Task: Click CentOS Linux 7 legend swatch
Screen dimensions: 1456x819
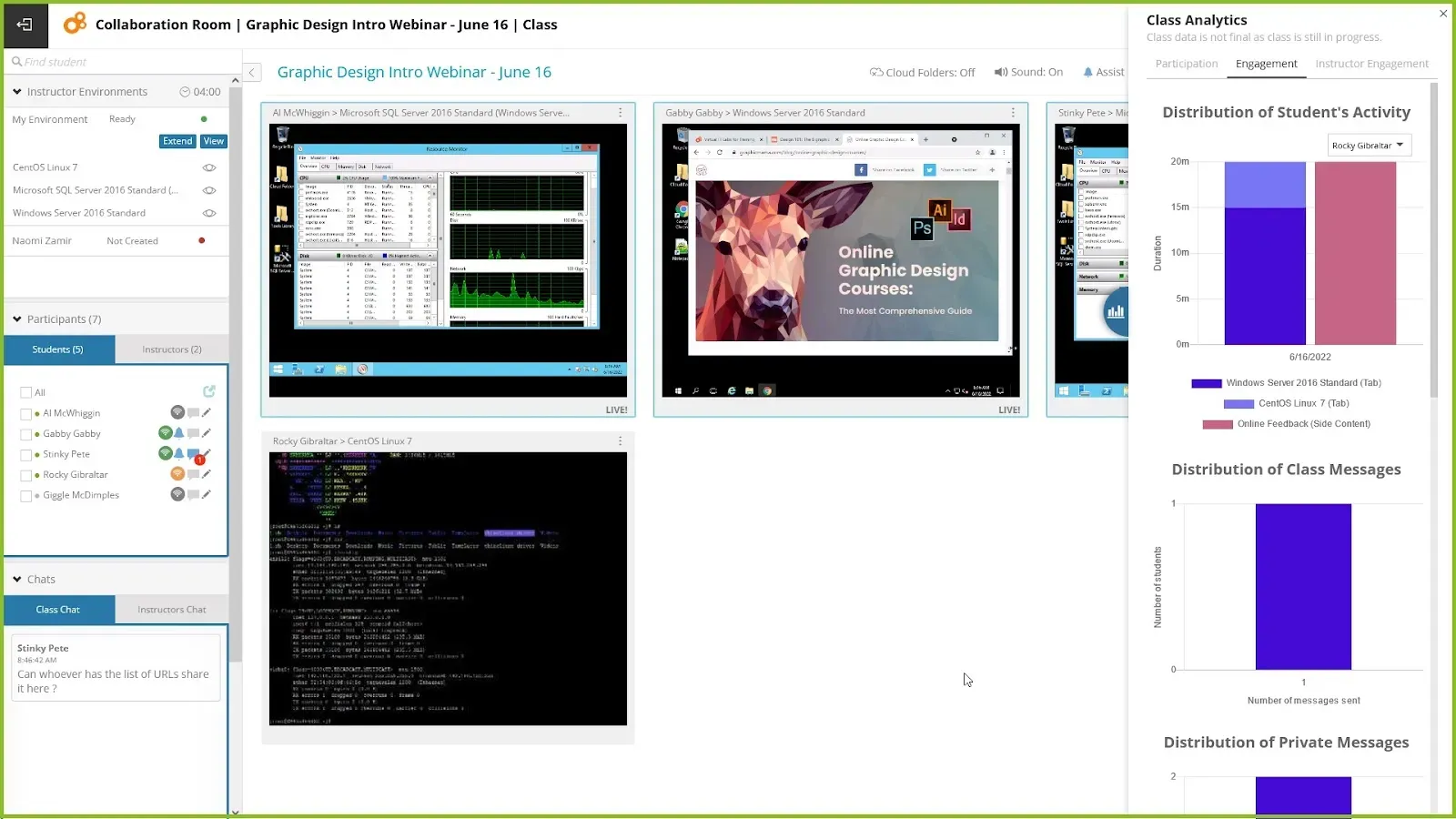Action: tap(1239, 404)
